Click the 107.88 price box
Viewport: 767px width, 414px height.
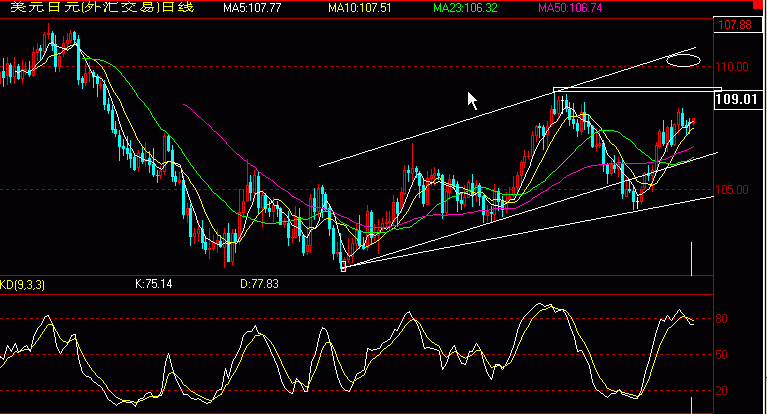[x=738, y=24]
